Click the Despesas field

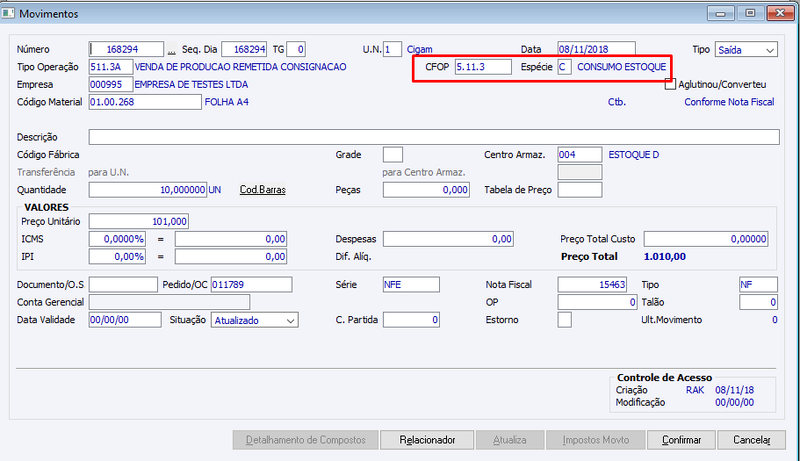[448, 239]
